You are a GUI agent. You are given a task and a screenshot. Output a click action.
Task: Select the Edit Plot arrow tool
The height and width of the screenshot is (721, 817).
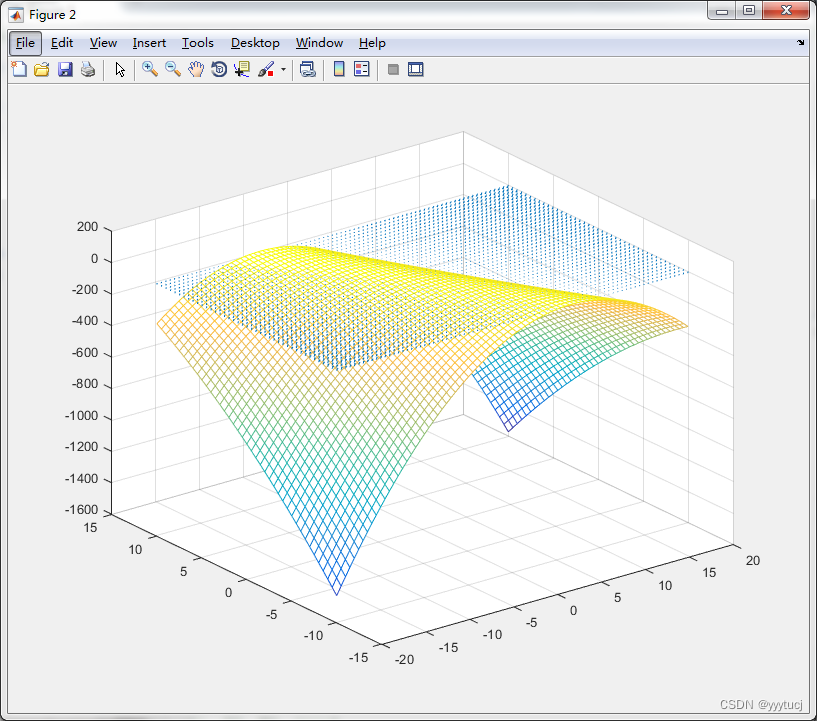[120, 69]
